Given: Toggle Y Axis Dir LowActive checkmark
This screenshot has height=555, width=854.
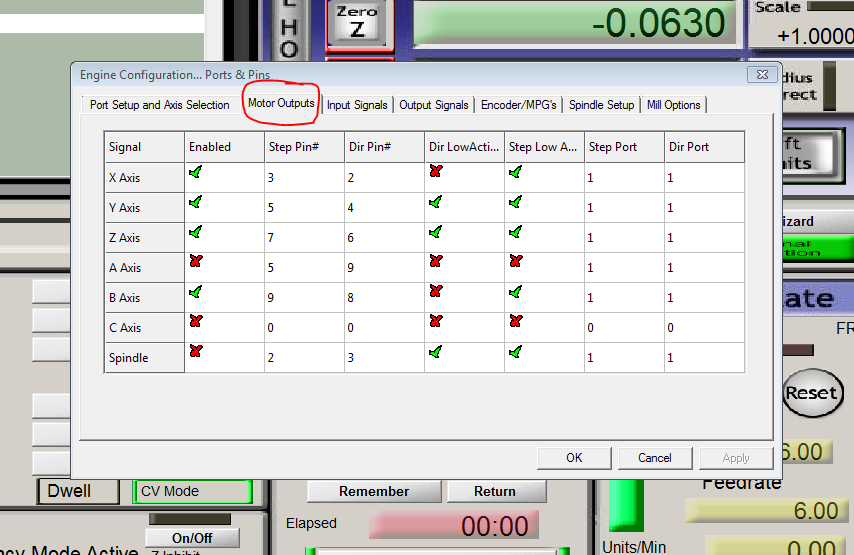Looking at the screenshot, I should pyautogui.click(x=435, y=203).
